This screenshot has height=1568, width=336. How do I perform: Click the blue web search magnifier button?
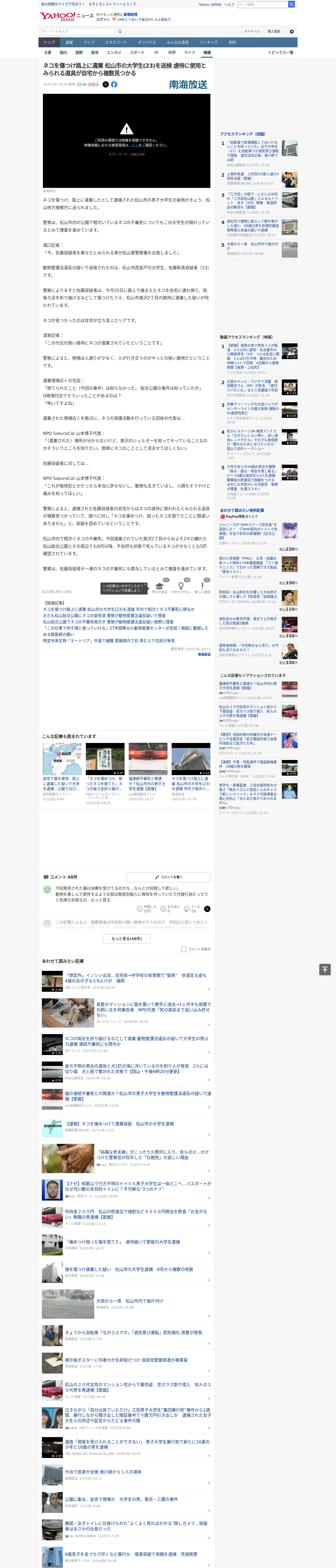pos(292,4)
